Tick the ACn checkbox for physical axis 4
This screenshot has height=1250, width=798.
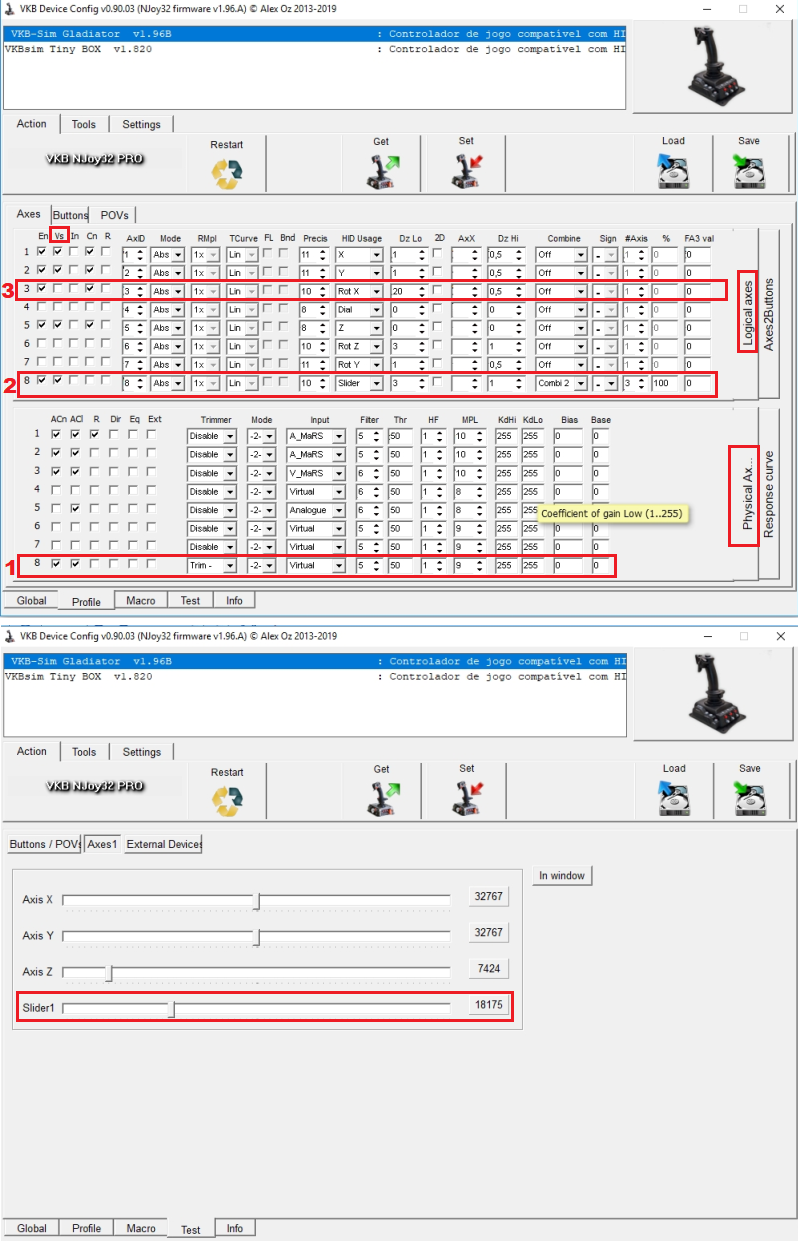(x=57, y=490)
